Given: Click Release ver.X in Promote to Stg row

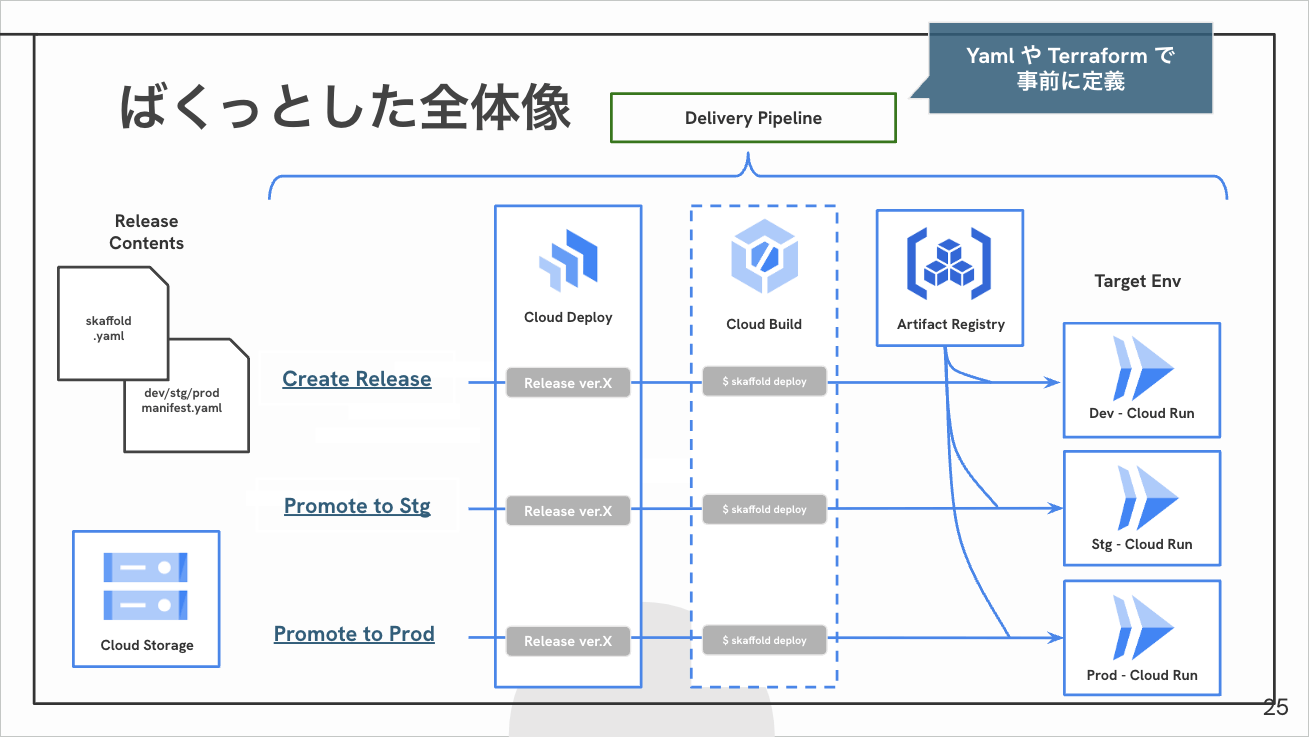Looking at the screenshot, I should 568,511.
